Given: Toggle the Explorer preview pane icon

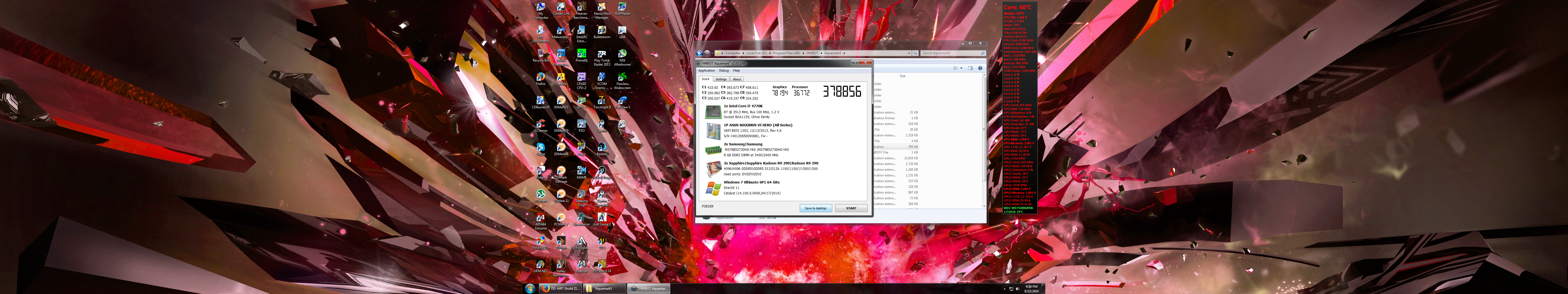Looking at the screenshot, I should pos(970,68).
